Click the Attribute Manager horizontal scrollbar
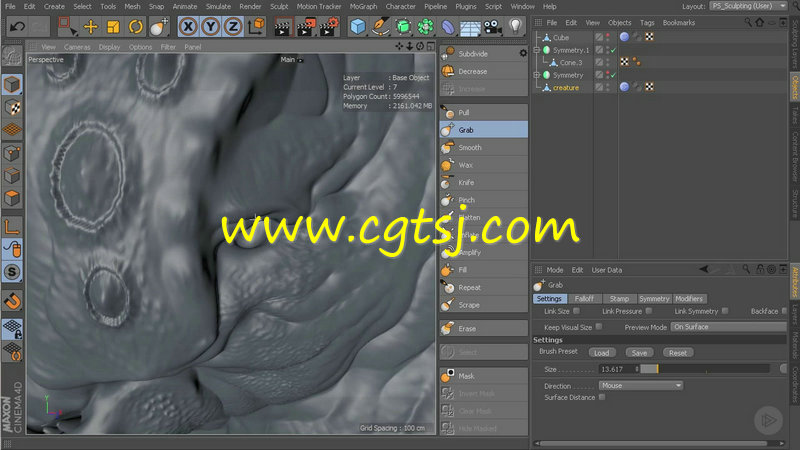This screenshot has height=450, width=800. 653,443
